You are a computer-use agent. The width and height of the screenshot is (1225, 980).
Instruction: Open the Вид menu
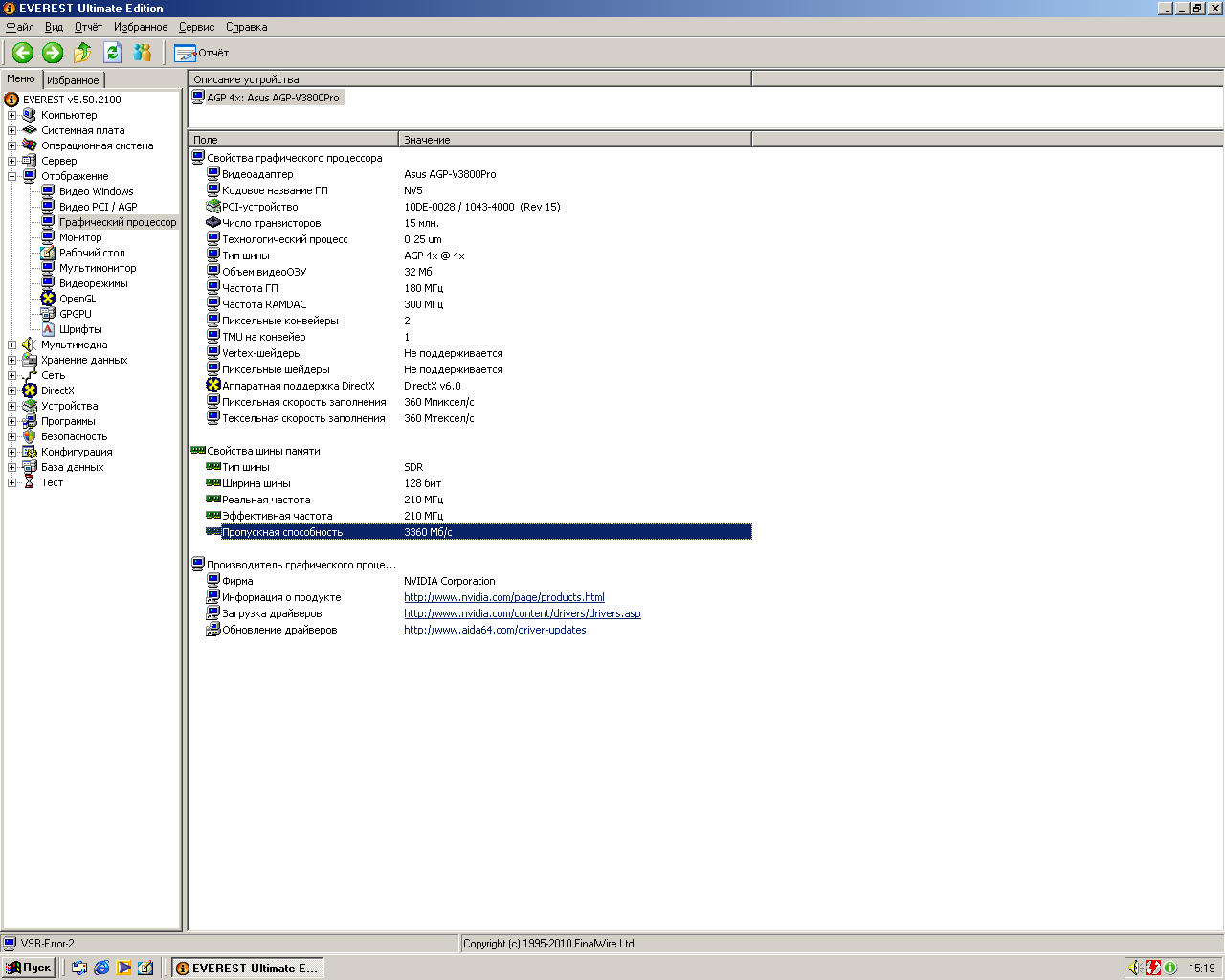55,27
